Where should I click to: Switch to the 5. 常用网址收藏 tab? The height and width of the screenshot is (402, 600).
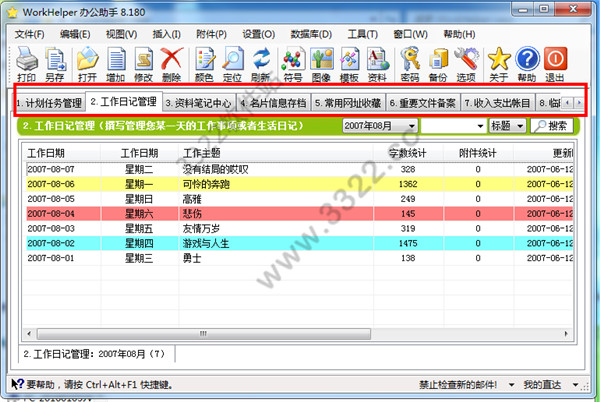click(x=348, y=103)
